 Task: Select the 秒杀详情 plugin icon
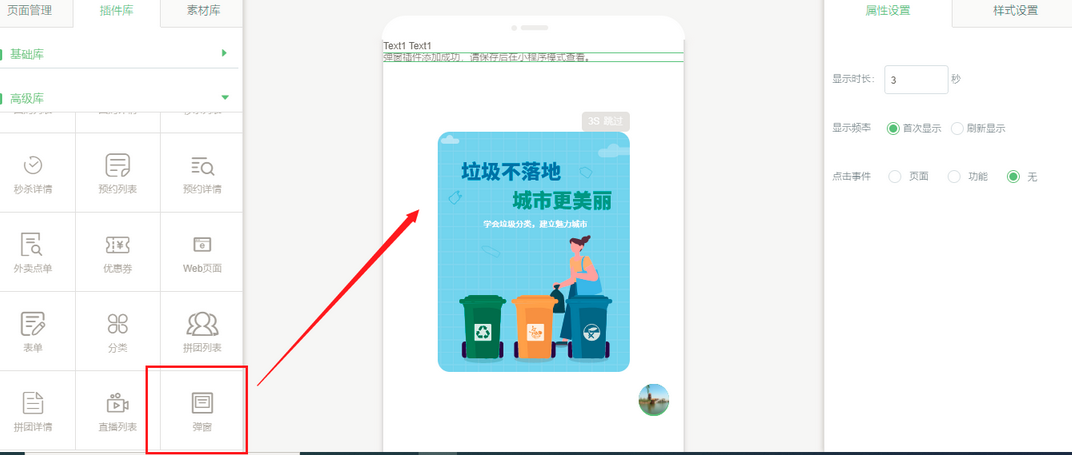(33, 172)
